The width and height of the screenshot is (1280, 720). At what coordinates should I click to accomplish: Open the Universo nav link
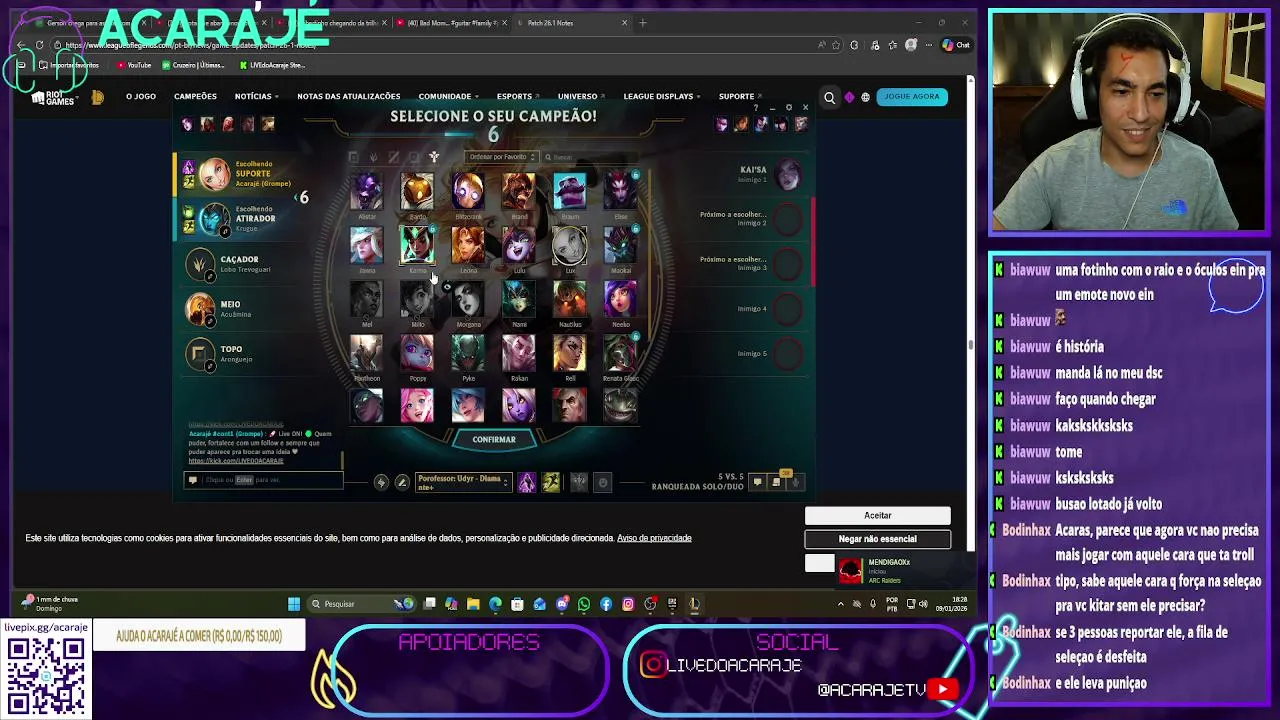581,96
